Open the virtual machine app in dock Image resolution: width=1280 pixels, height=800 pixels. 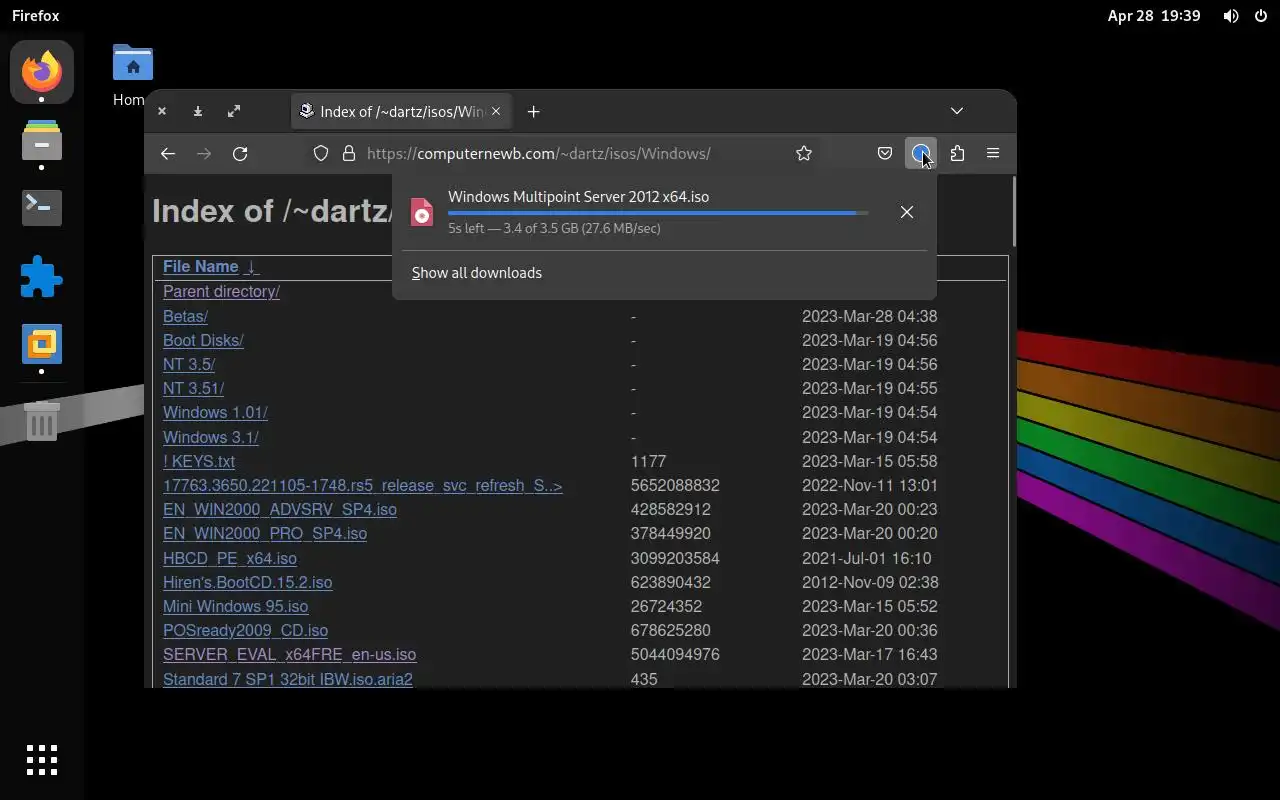pos(42,344)
